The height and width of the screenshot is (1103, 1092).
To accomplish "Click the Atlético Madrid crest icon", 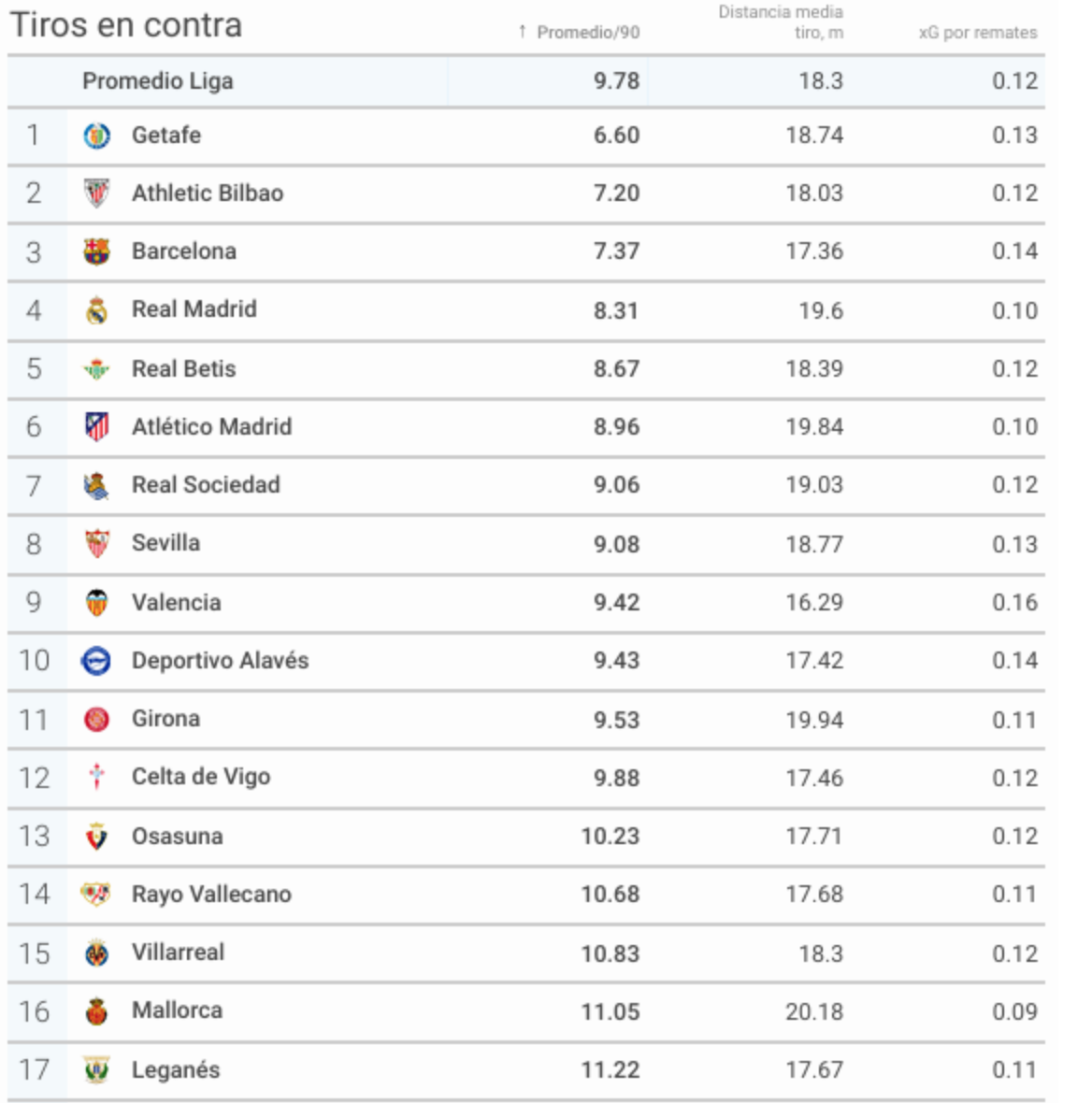I will (96, 427).
